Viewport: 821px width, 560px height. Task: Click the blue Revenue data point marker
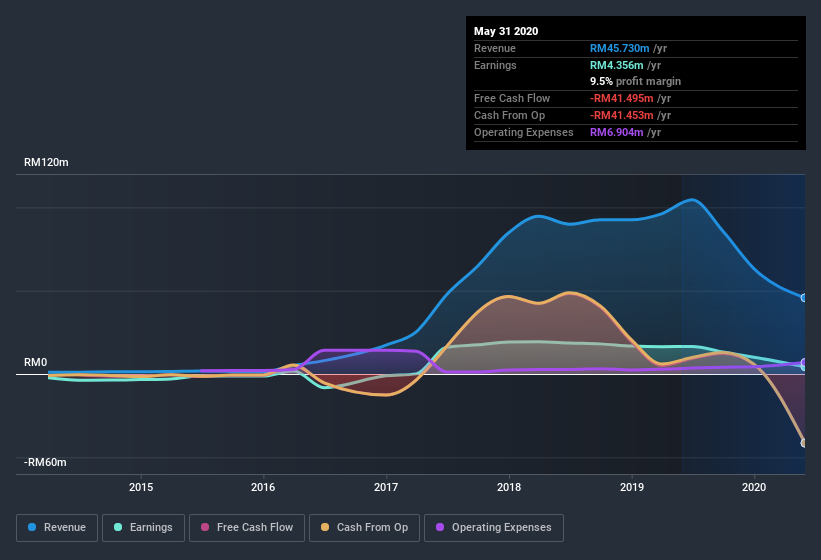[x=804, y=298]
